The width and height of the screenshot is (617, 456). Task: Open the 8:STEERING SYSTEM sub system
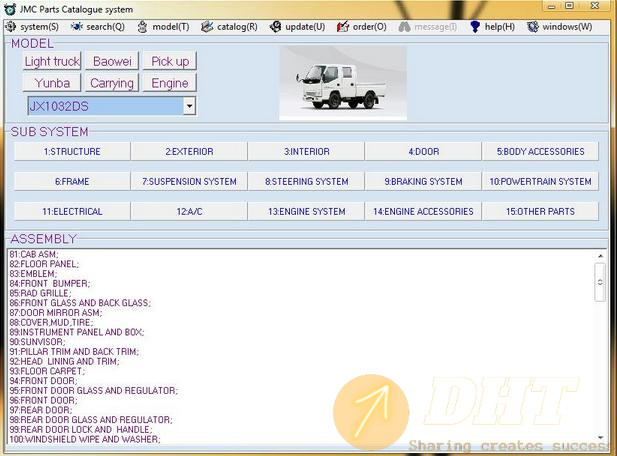pos(307,181)
